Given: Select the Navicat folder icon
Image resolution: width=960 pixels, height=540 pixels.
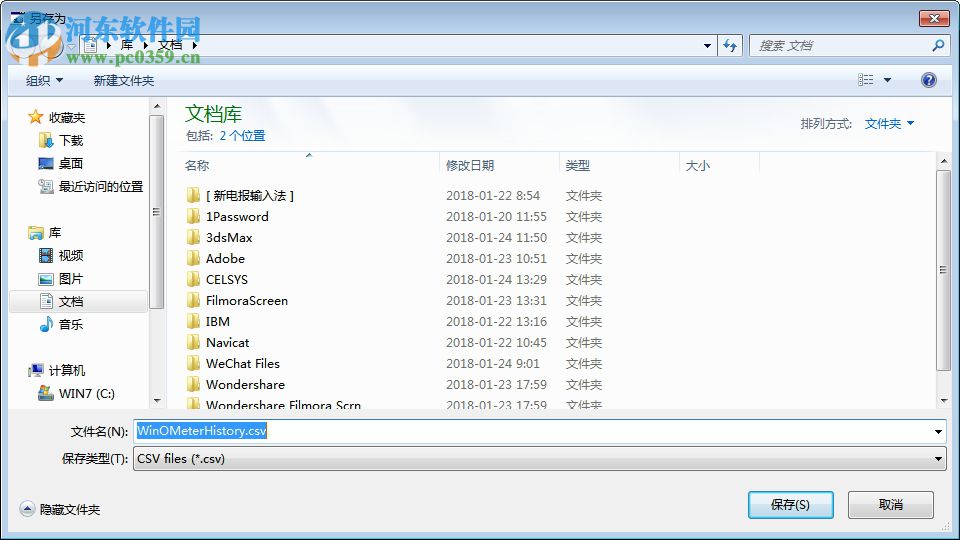Looking at the screenshot, I should (193, 342).
